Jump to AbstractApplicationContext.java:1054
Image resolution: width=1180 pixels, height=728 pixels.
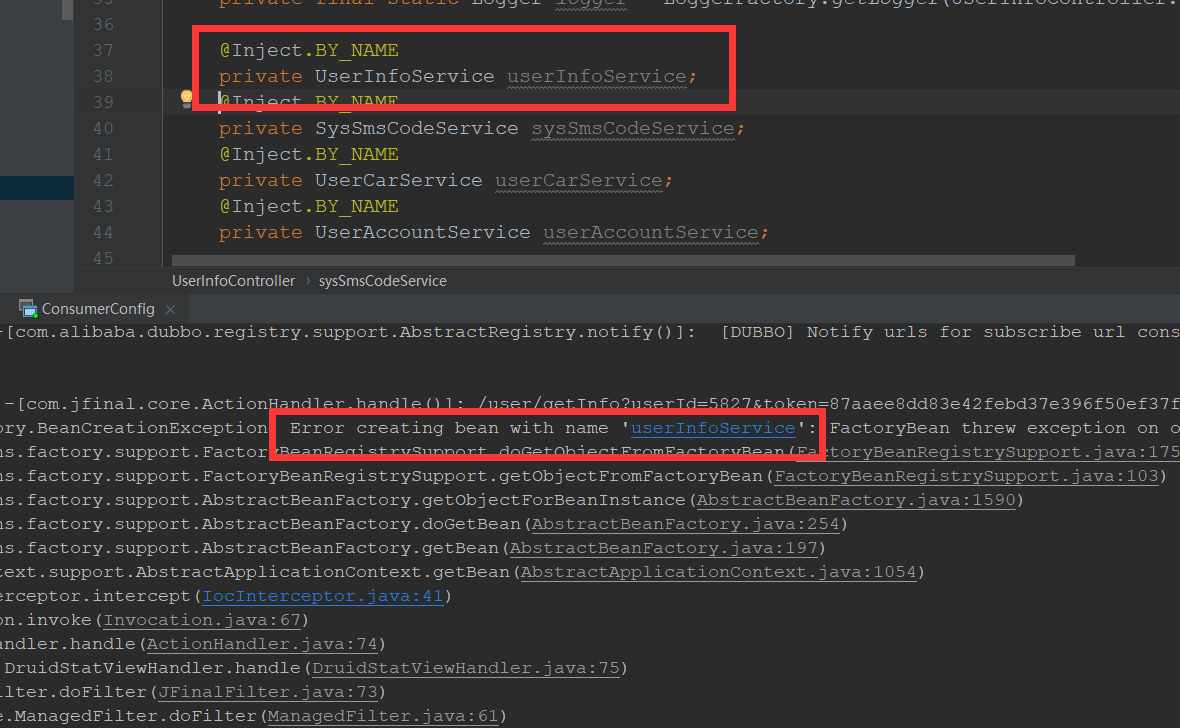click(x=720, y=572)
